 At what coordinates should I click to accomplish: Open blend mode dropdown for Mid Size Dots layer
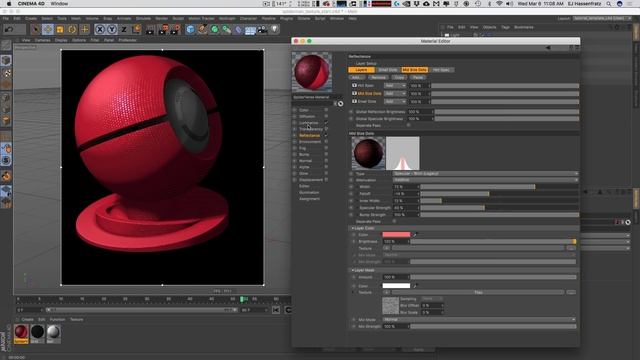click(x=395, y=93)
